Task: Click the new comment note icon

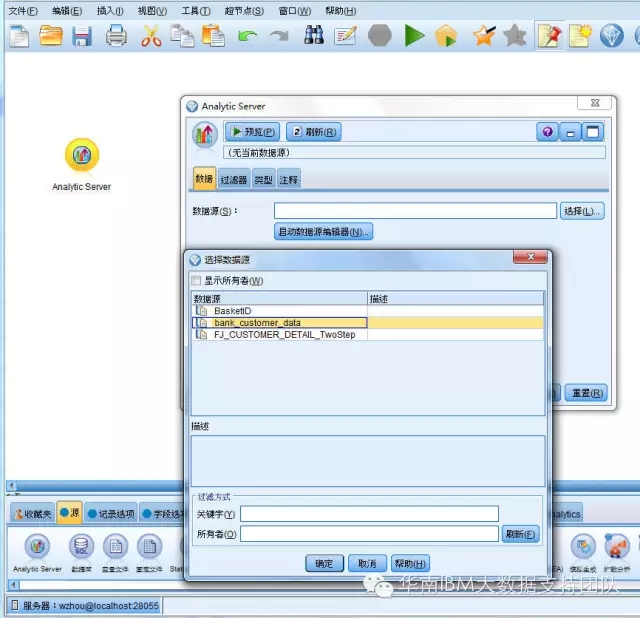Action: pyautogui.click(x=580, y=36)
